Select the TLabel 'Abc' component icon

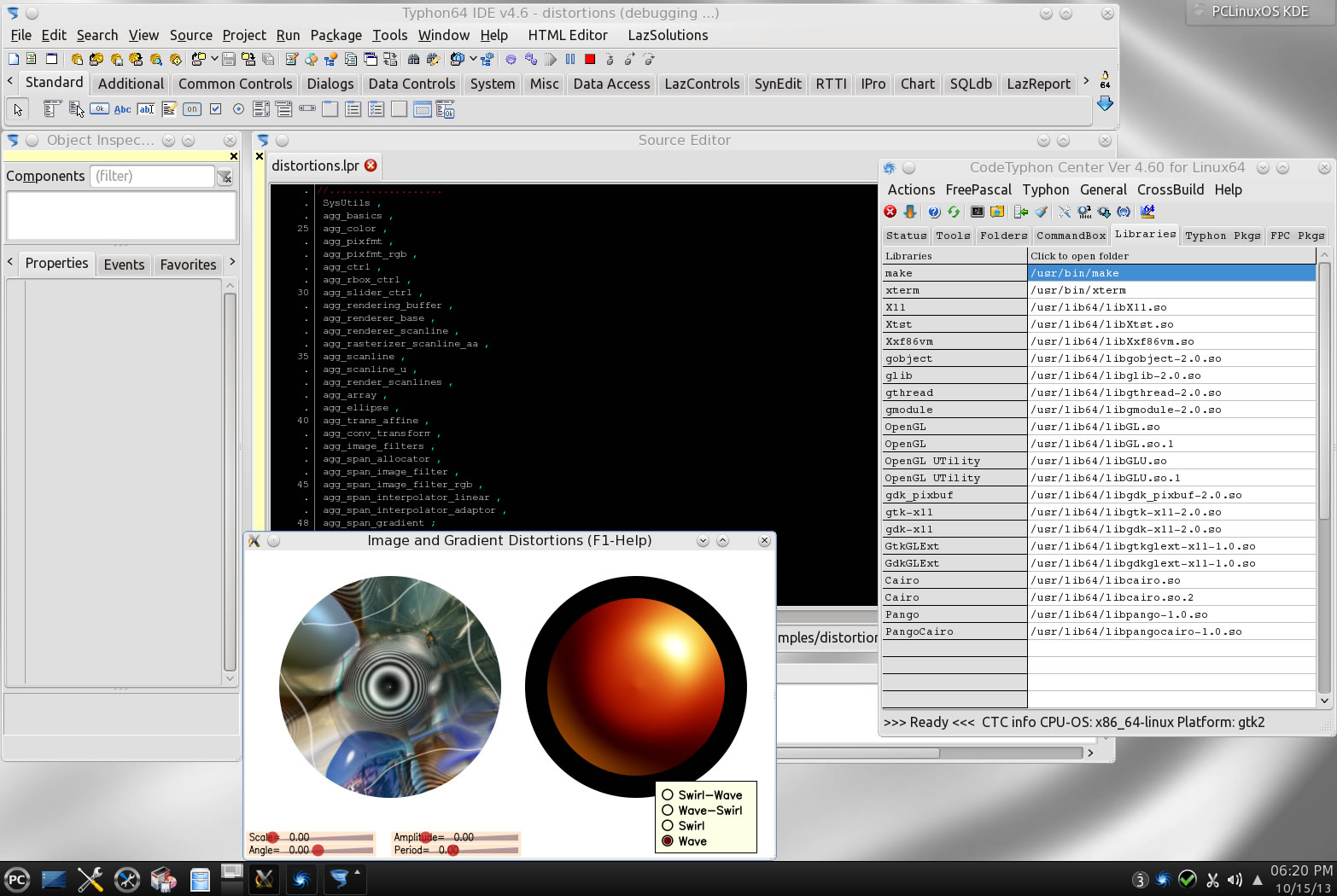123,108
